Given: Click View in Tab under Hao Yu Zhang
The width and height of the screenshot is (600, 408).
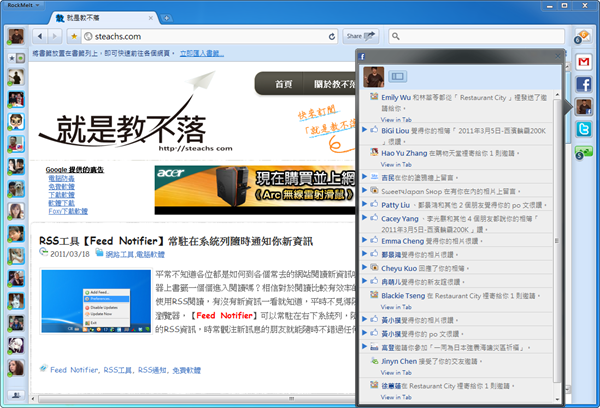Looking at the screenshot, I should [x=396, y=165].
